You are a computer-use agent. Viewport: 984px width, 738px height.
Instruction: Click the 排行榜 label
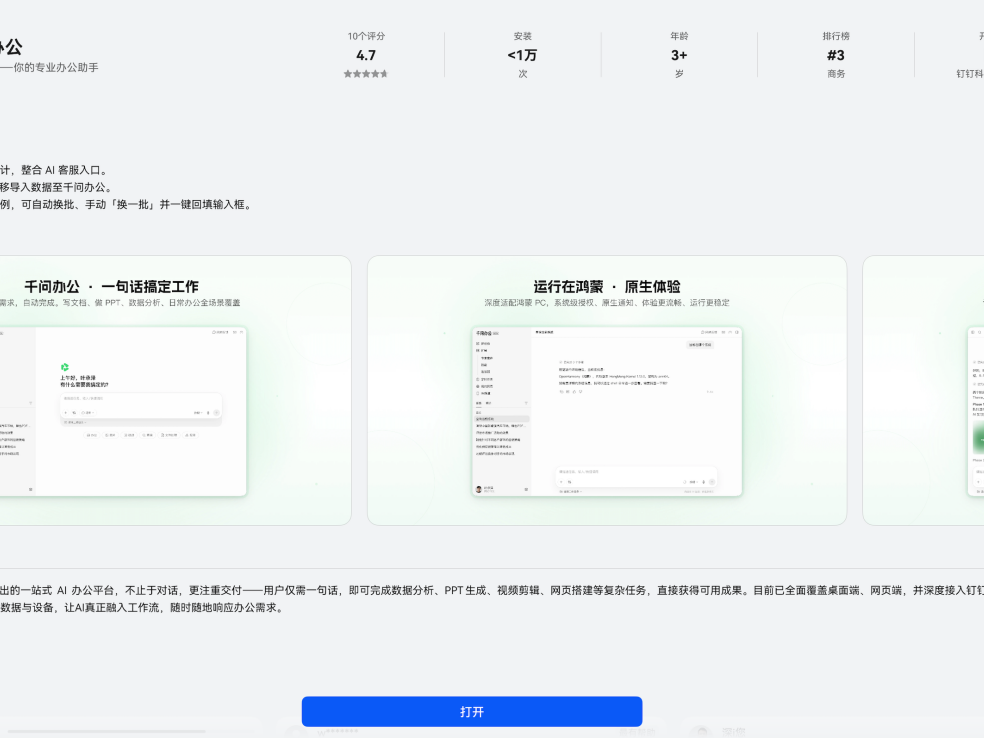[836, 36]
